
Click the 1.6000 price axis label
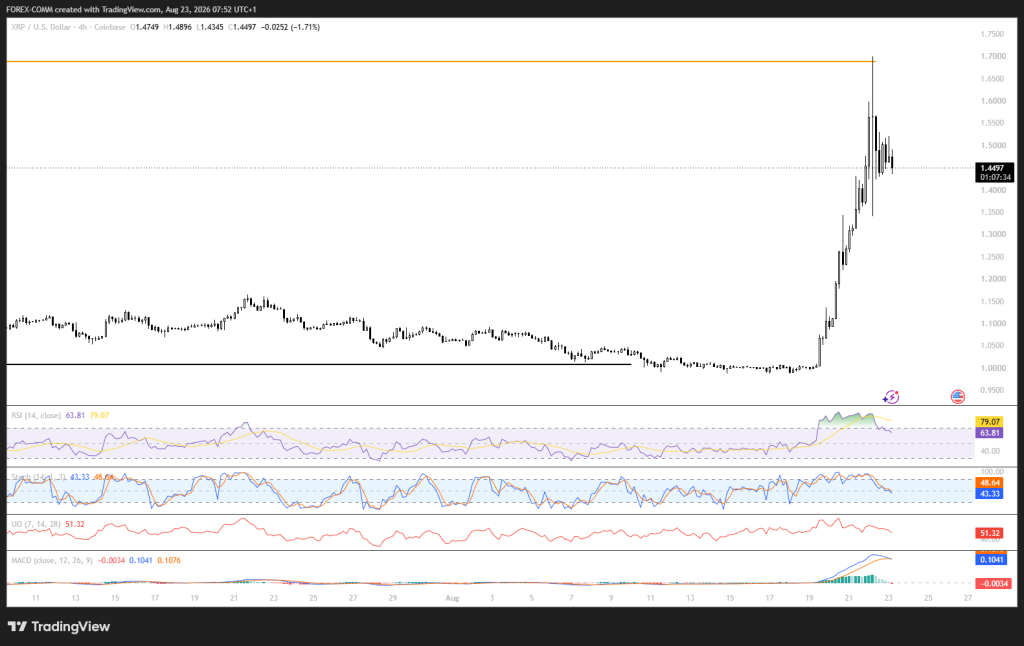[992, 101]
